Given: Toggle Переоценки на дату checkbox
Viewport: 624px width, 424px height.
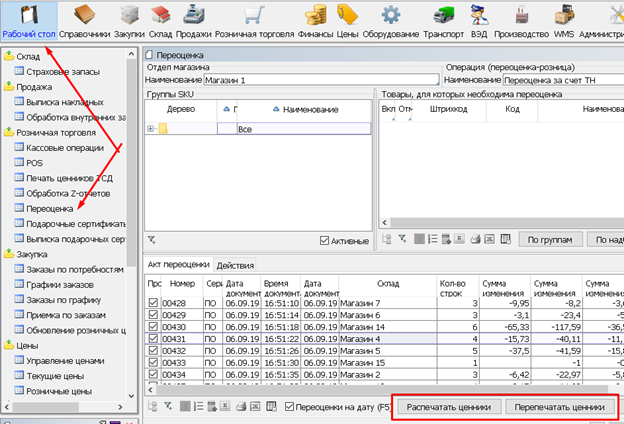Looking at the screenshot, I should tap(290, 406).
